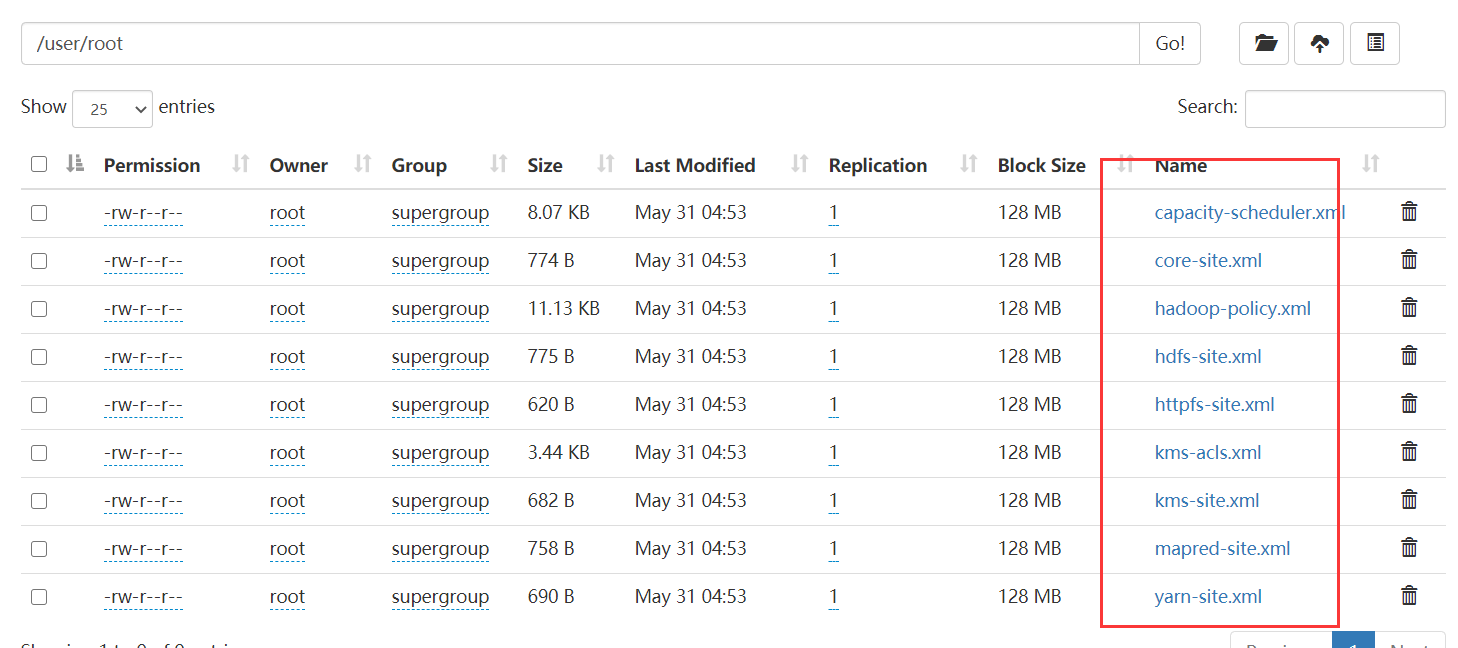The width and height of the screenshot is (1458, 648).
Task: Click the /user/root path input field
Action: (580, 44)
